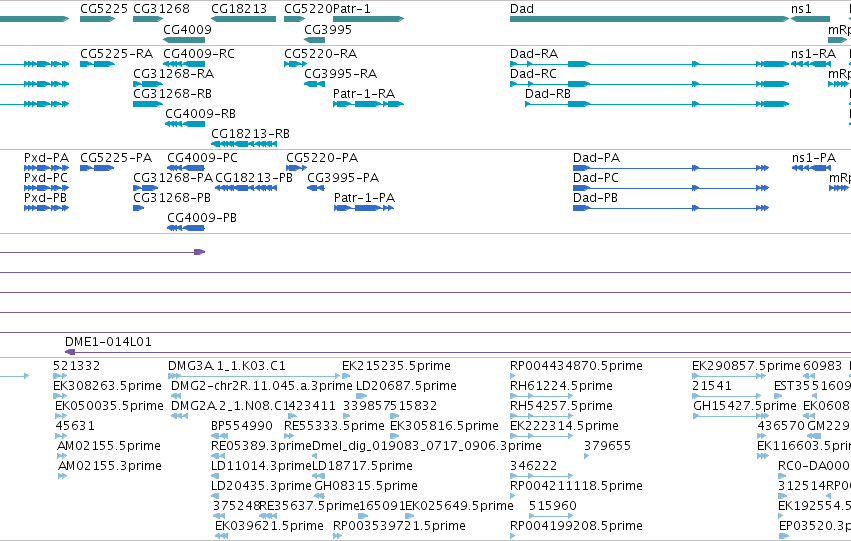Select the CG3995 gene label
The image size is (851, 541).
[328, 29]
